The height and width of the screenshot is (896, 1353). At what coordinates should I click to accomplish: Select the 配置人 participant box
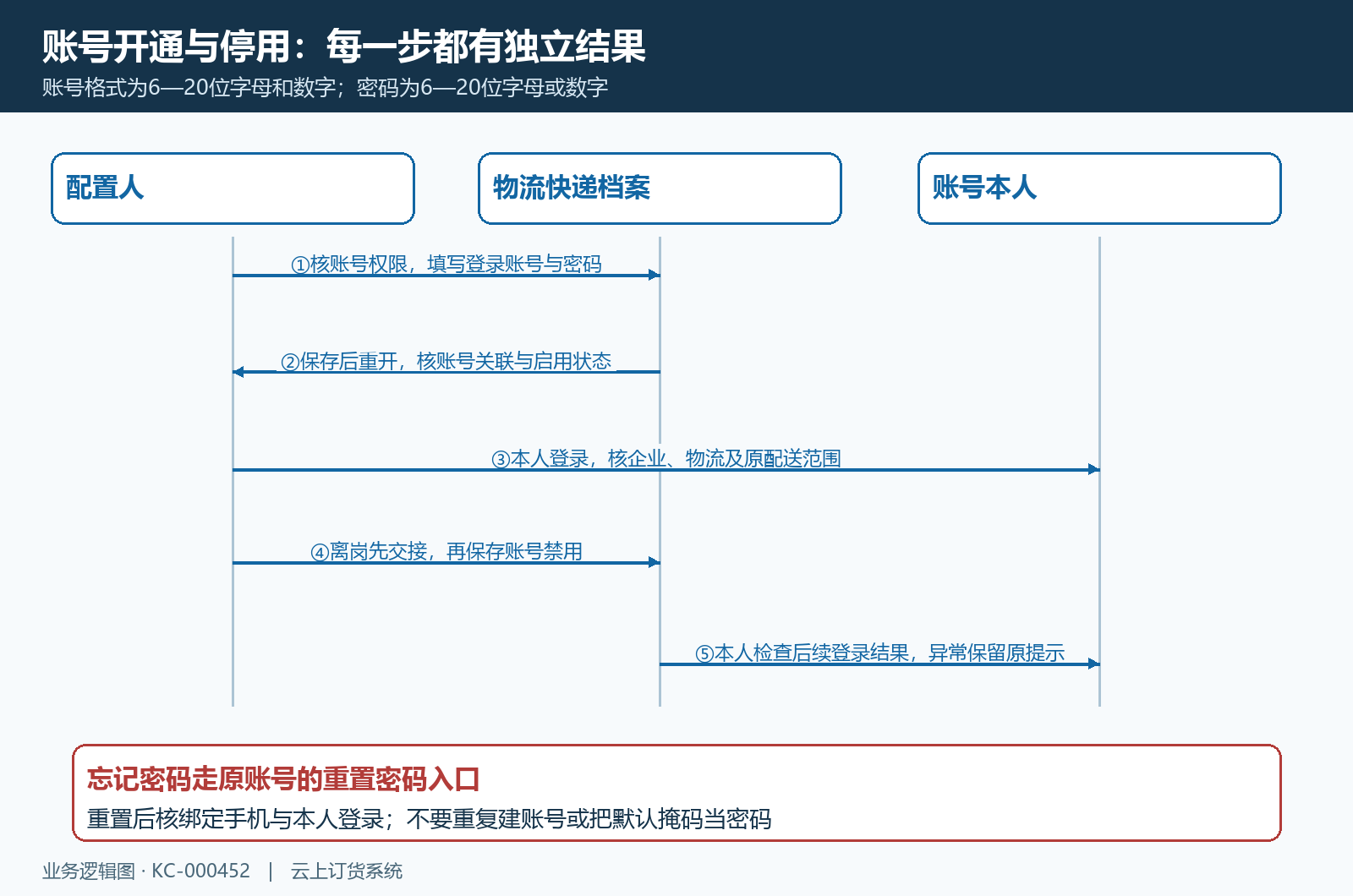click(x=233, y=188)
